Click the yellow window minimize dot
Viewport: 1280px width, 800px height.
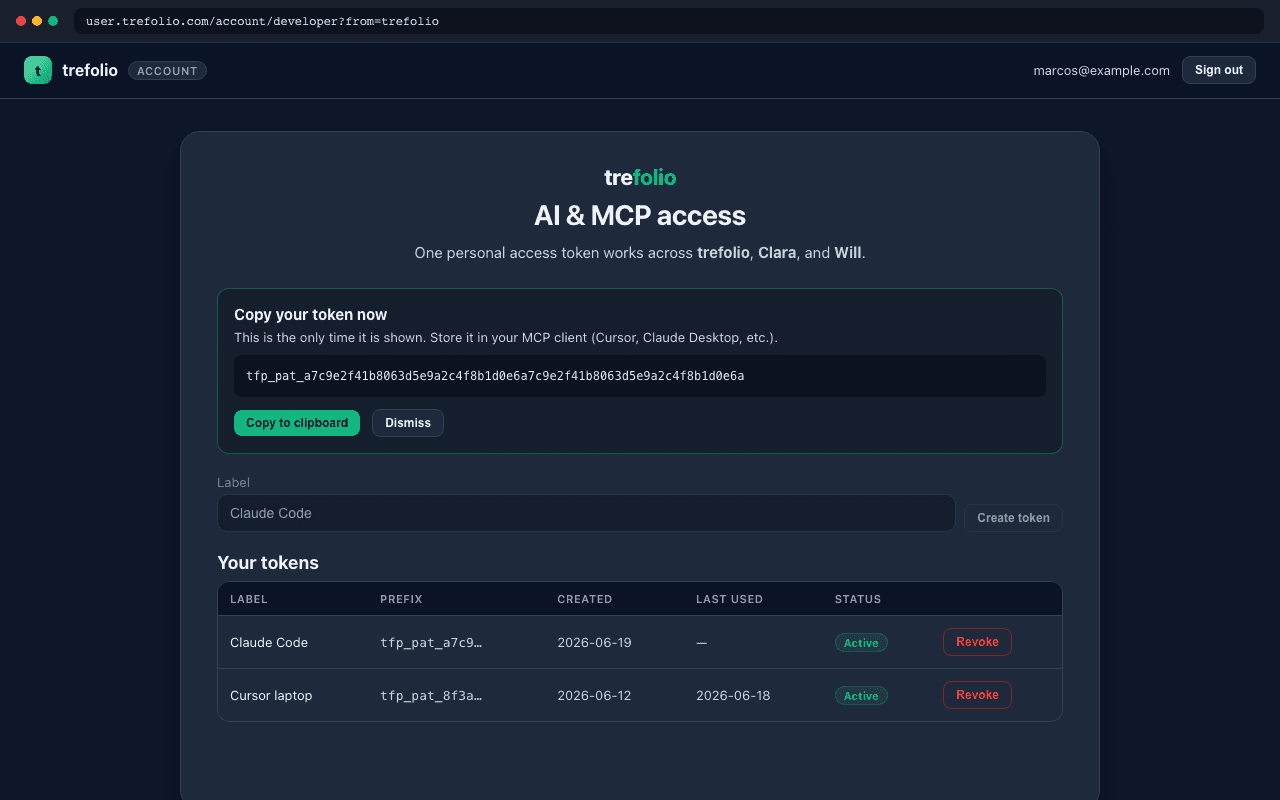click(x=37, y=21)
